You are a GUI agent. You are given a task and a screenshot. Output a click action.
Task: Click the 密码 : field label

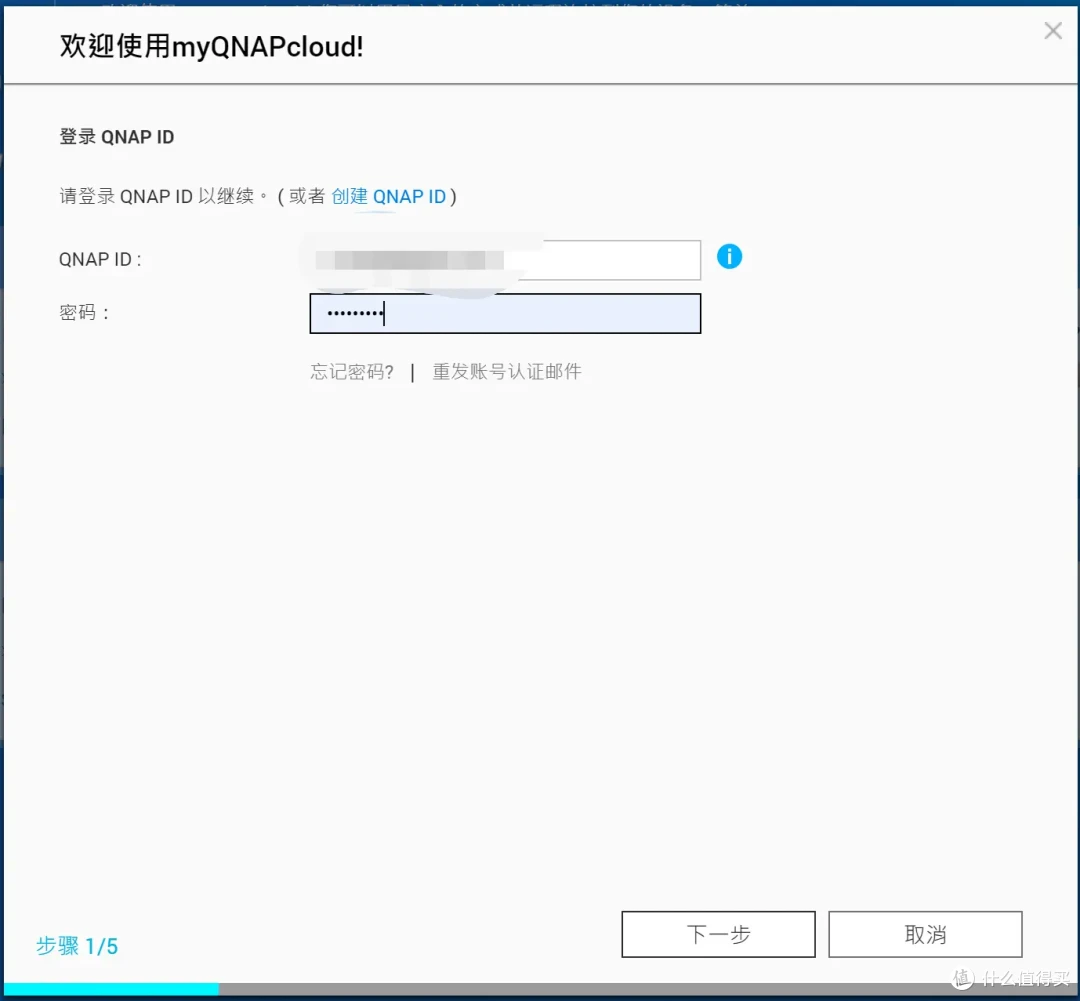[x=84, y=313]
